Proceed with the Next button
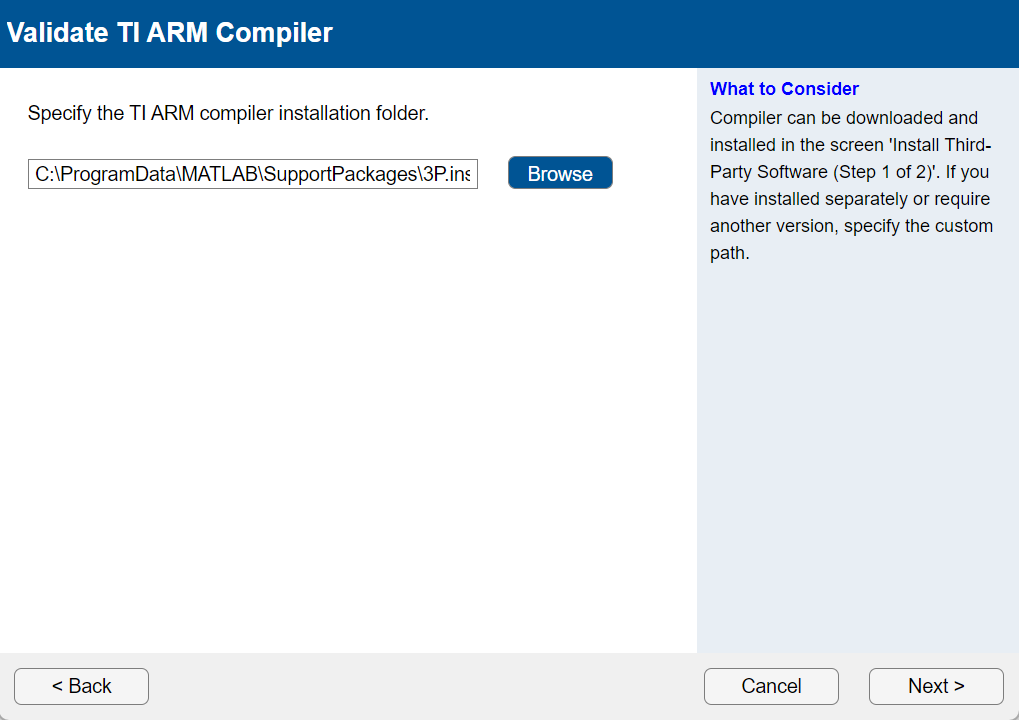 click(x=936, y=686)
